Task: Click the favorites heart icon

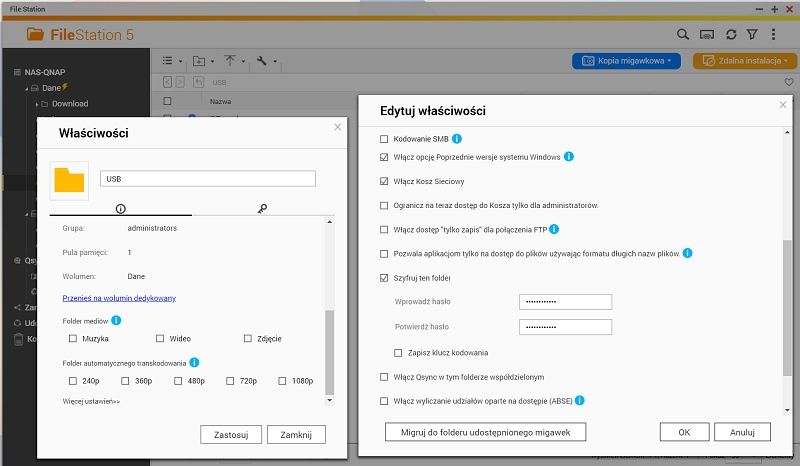Action: [x=788, y=82]
